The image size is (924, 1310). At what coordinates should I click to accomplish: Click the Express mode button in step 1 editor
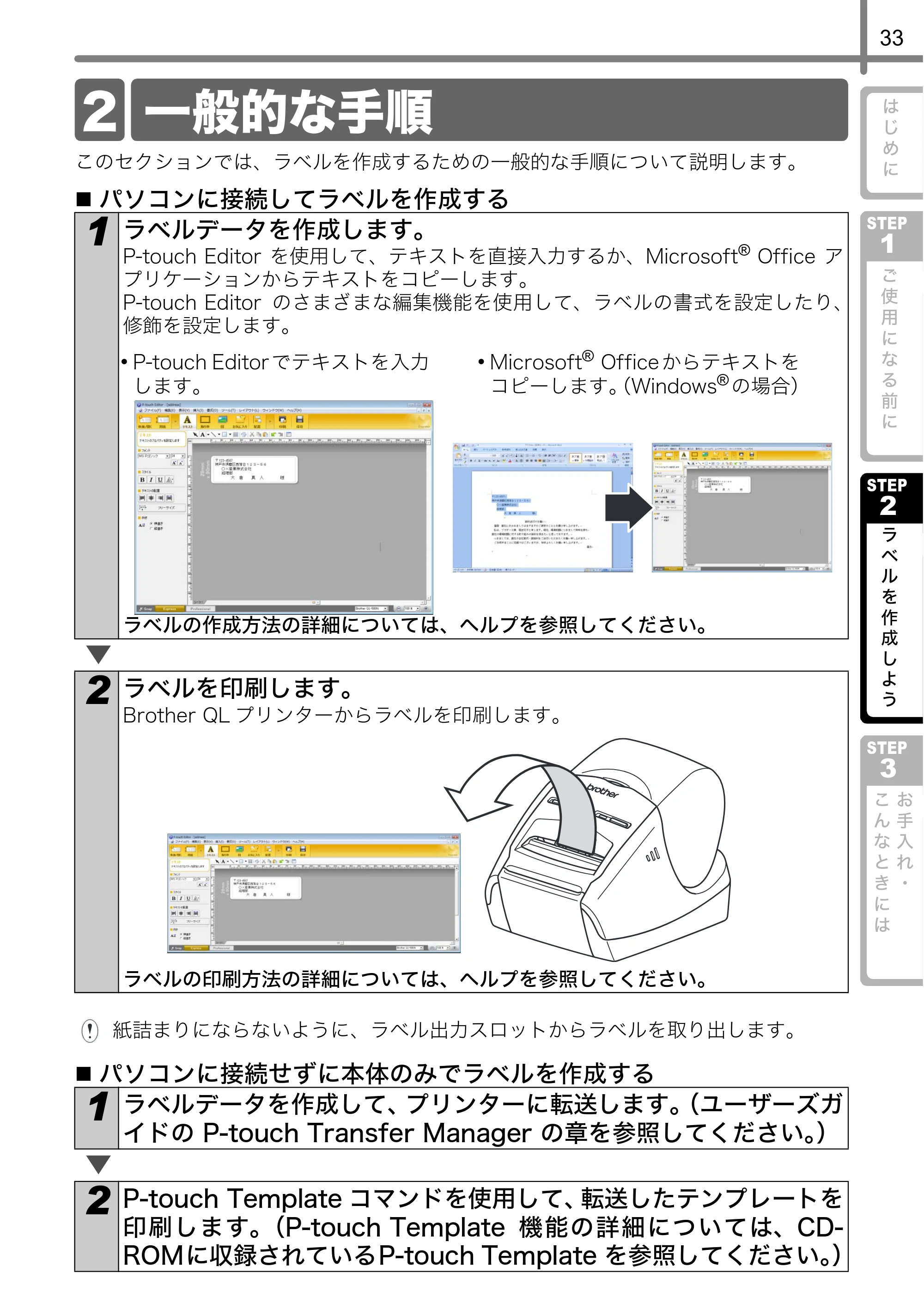point(170,609)
